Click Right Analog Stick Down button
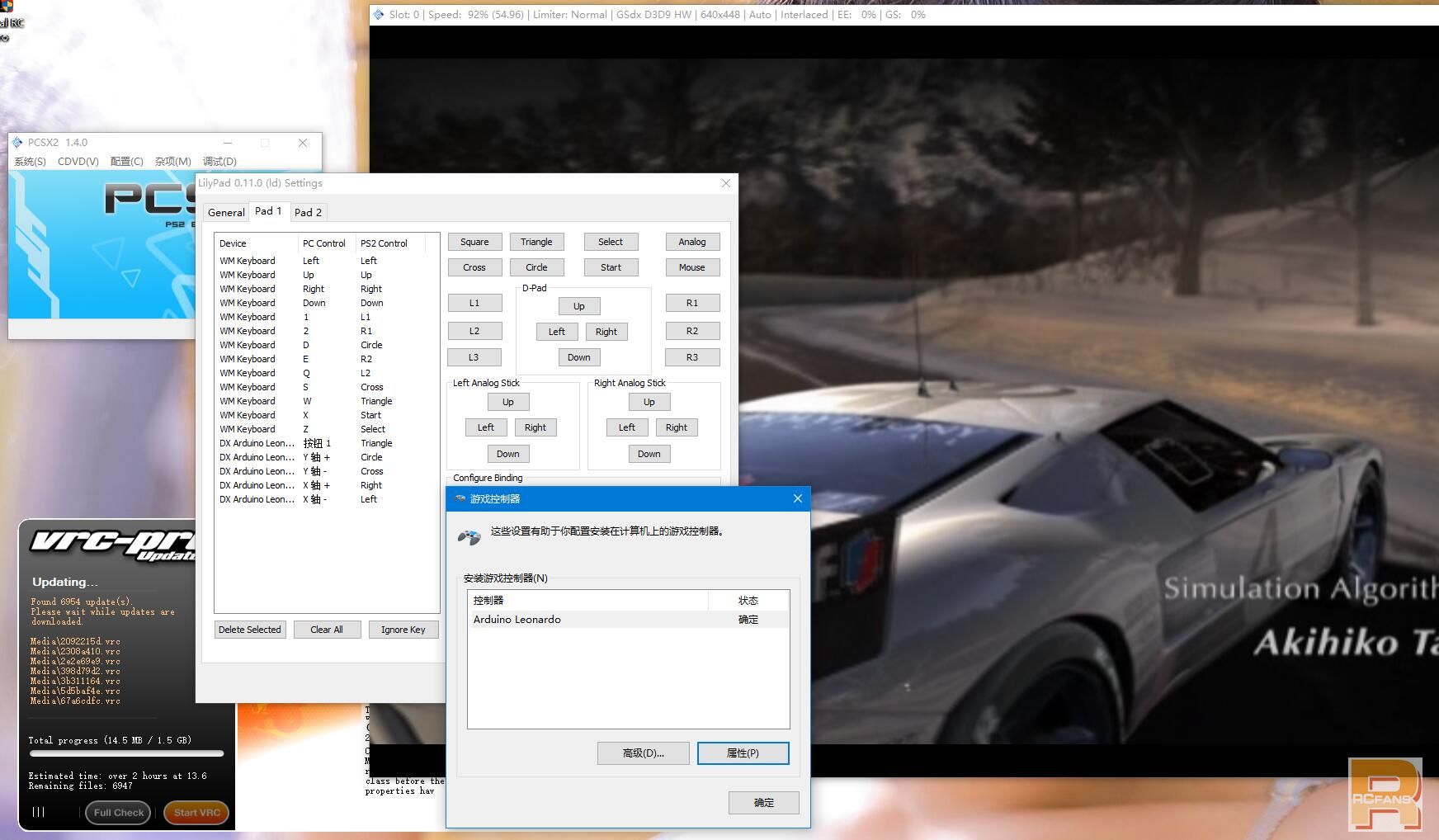The image size is (1439, 840). pyautogui.click(x=649, y=454)
